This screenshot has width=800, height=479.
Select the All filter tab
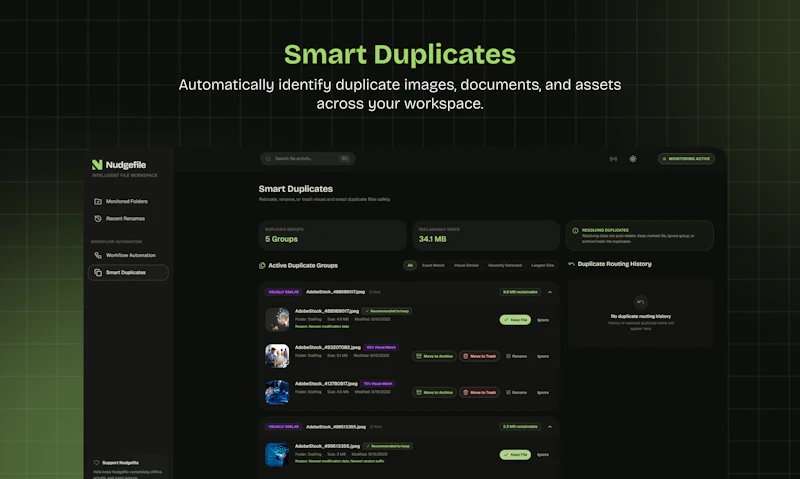pos(410,265)
